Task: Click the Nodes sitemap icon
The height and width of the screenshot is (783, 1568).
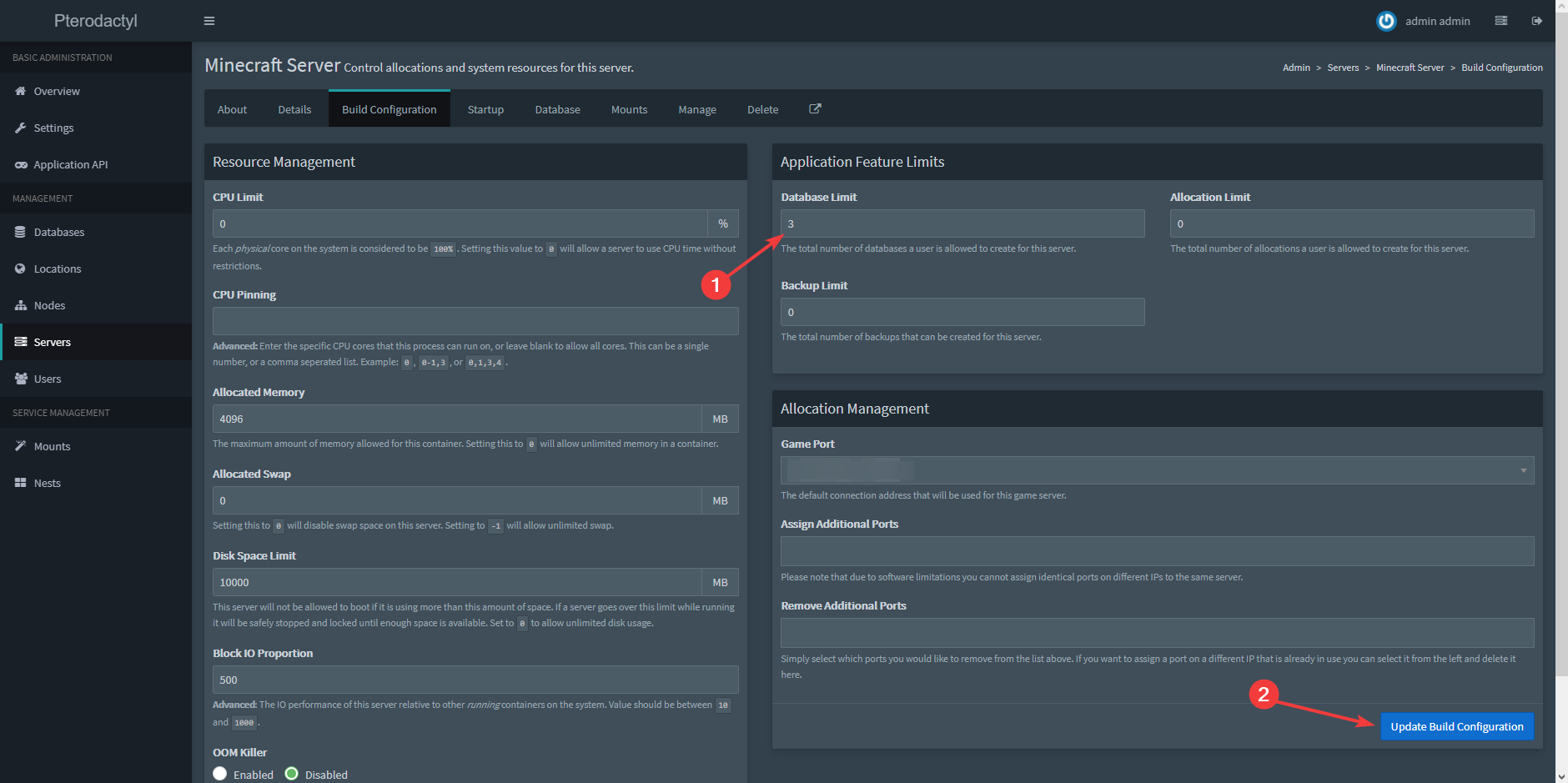Action: click(21, 305)
